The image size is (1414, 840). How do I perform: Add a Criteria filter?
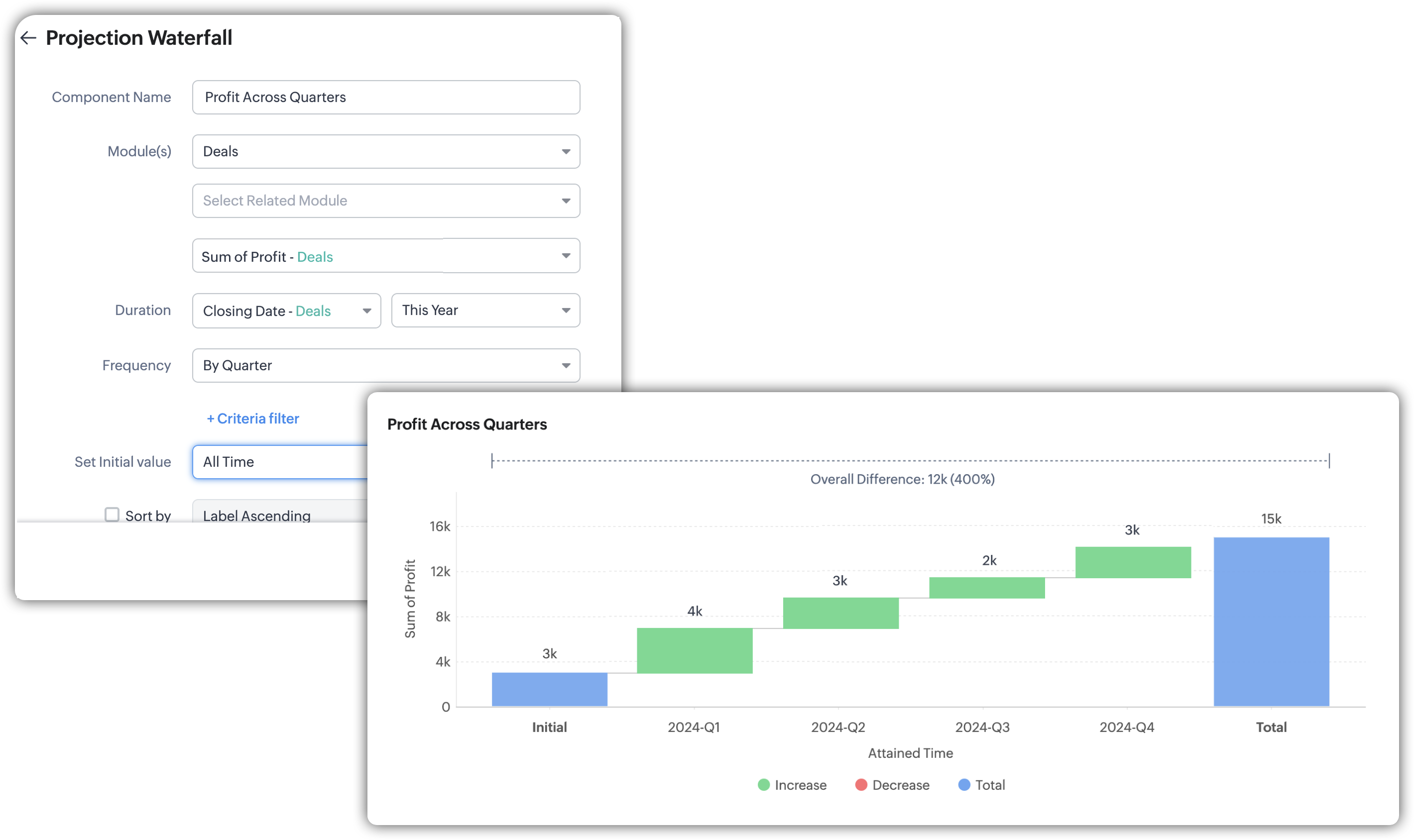click(x=253, y=419)
